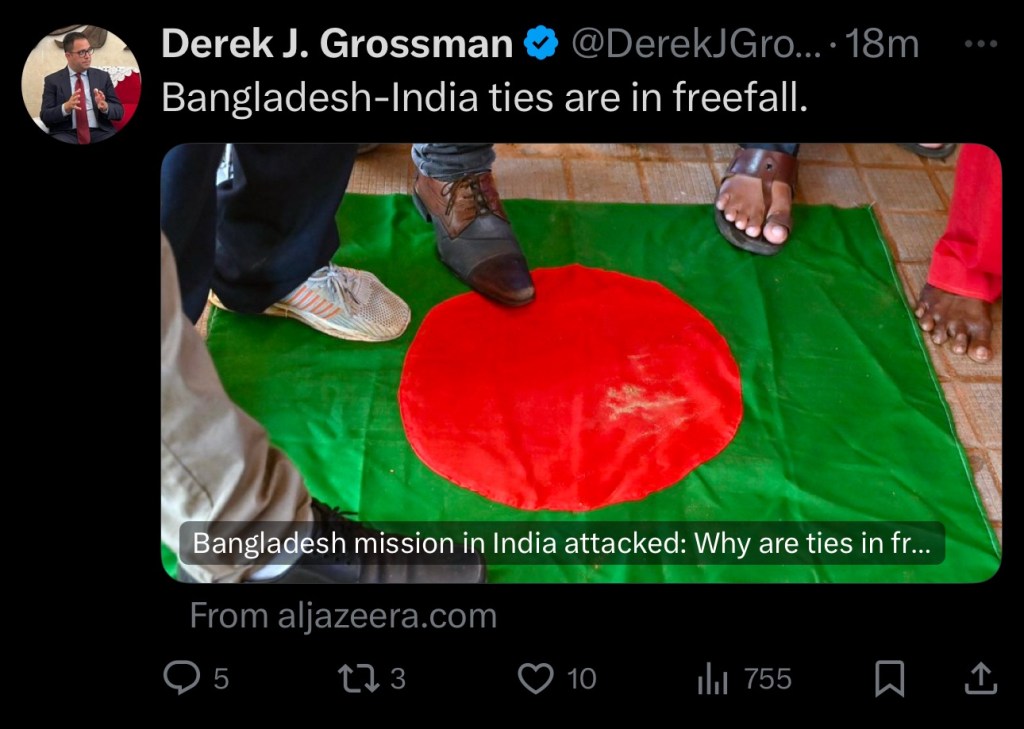1024x729 pixels.
Task: Click the 'Bangladesh mission in India attacked' headline
Action: pyautogui.click(x=562, y=543)
